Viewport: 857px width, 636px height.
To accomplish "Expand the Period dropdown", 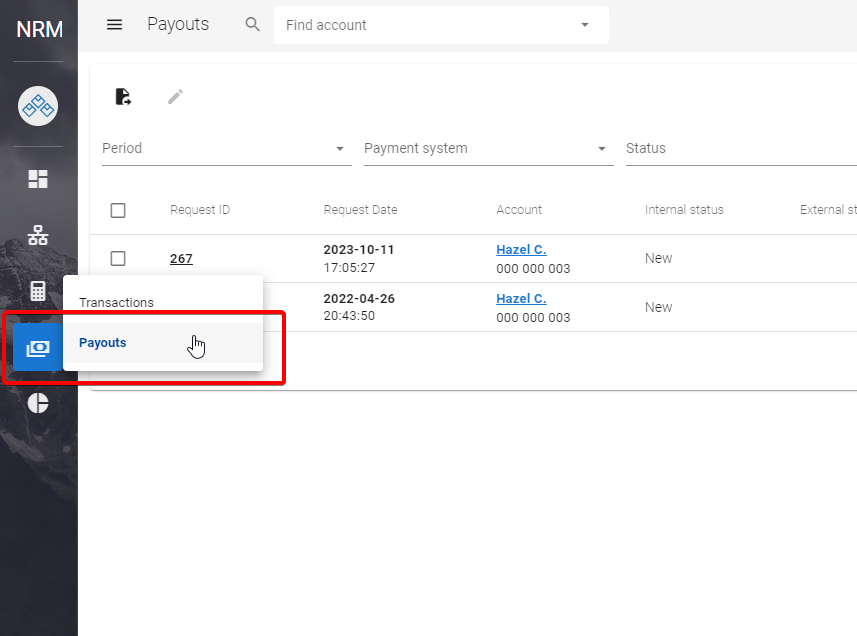I will coord(339,149).
